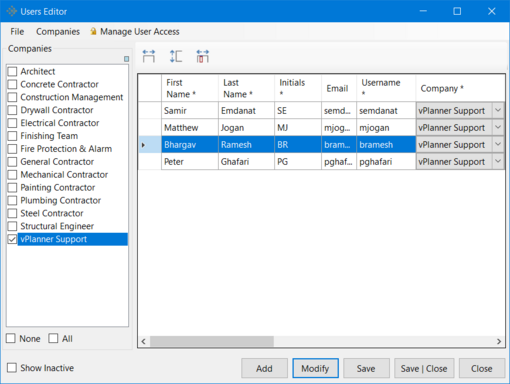510x384 pixels.
Task: Click the Add button
Action: click(x=264, y=368)
